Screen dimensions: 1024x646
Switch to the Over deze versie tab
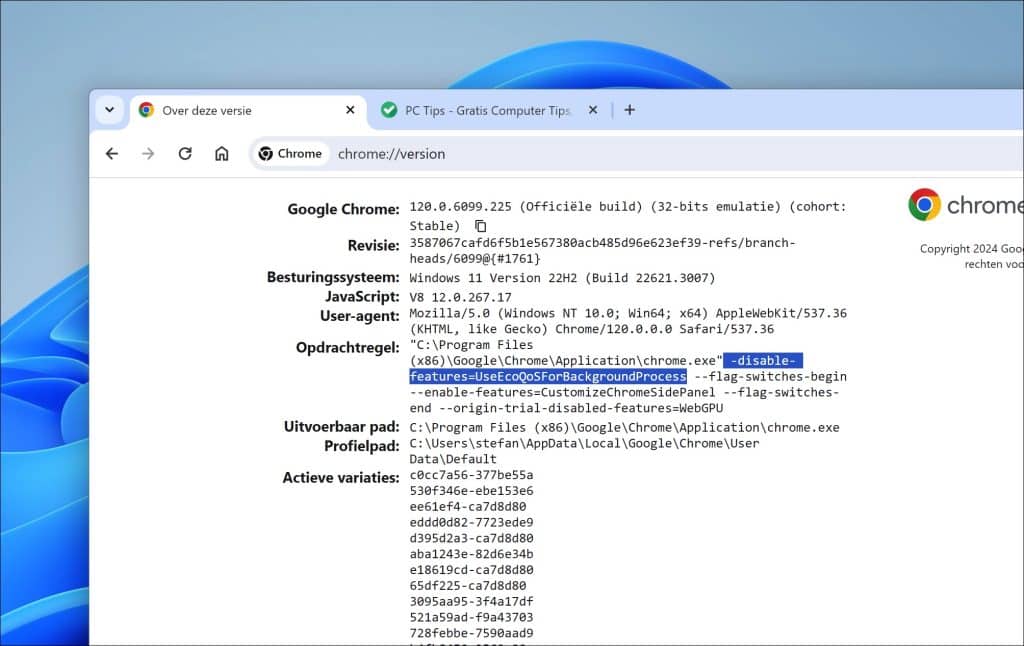247,110
